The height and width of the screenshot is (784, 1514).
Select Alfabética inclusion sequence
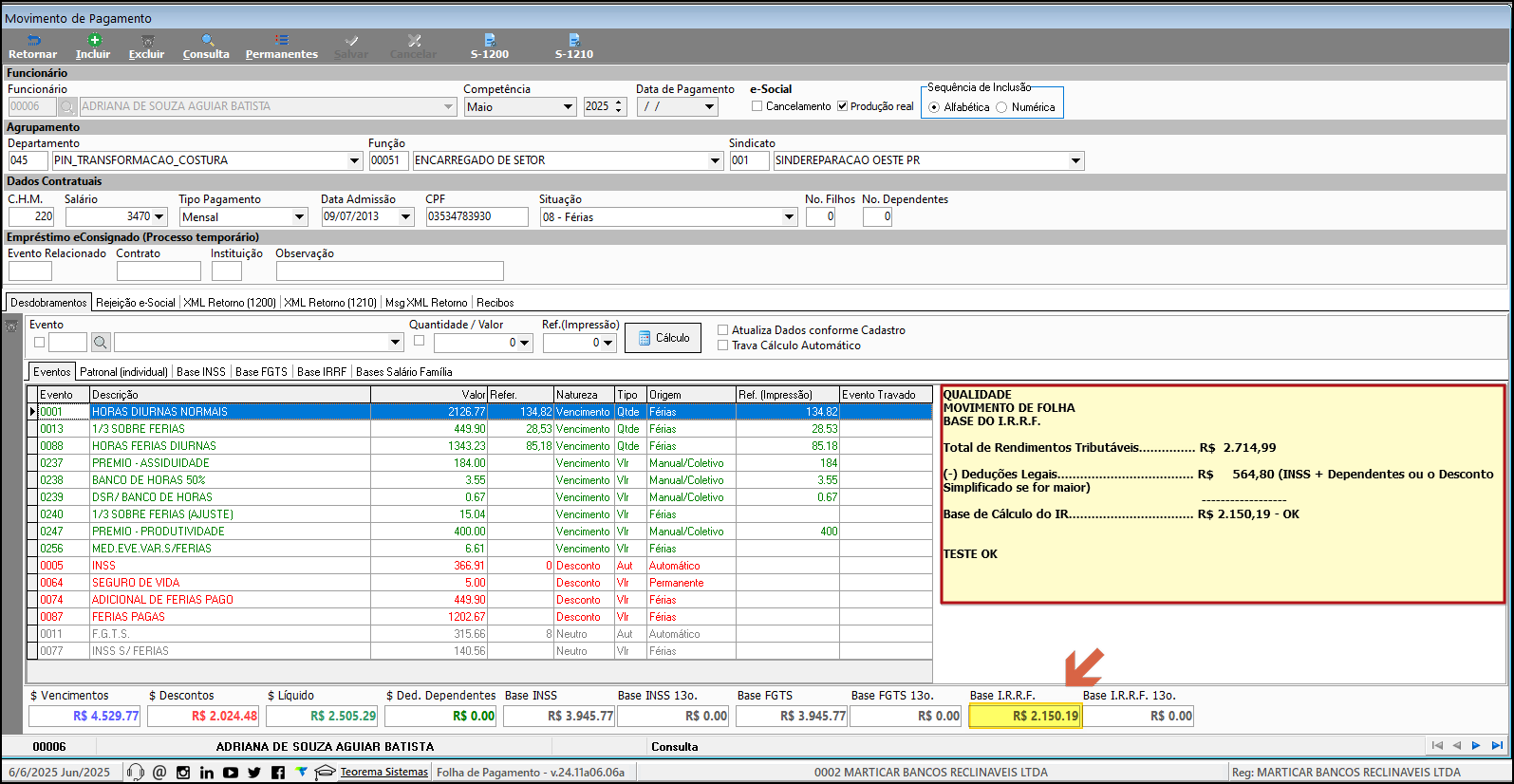point(935,107)
